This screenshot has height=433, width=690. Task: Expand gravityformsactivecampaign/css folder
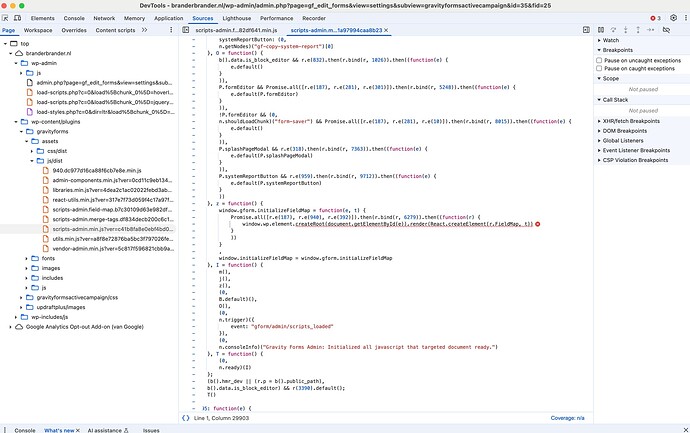(21, 297)
